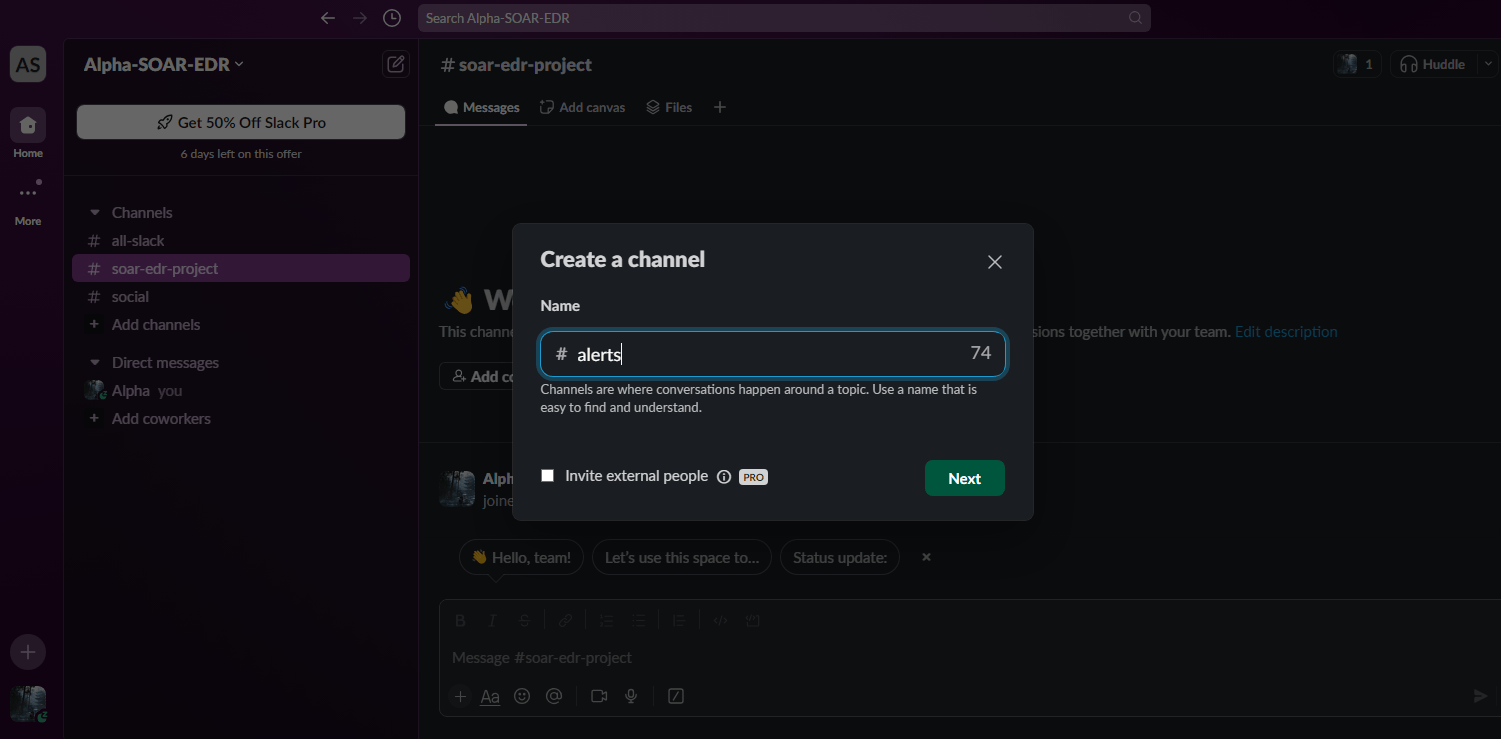Focus the channel name input field
The width and height of the screenshot is (1501, 739).
click(x=773, y=354)
